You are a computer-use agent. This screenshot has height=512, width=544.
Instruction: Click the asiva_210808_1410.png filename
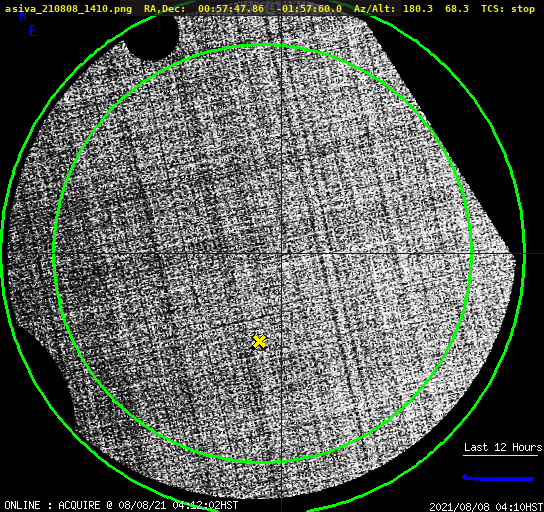click(x=68, y=9)
